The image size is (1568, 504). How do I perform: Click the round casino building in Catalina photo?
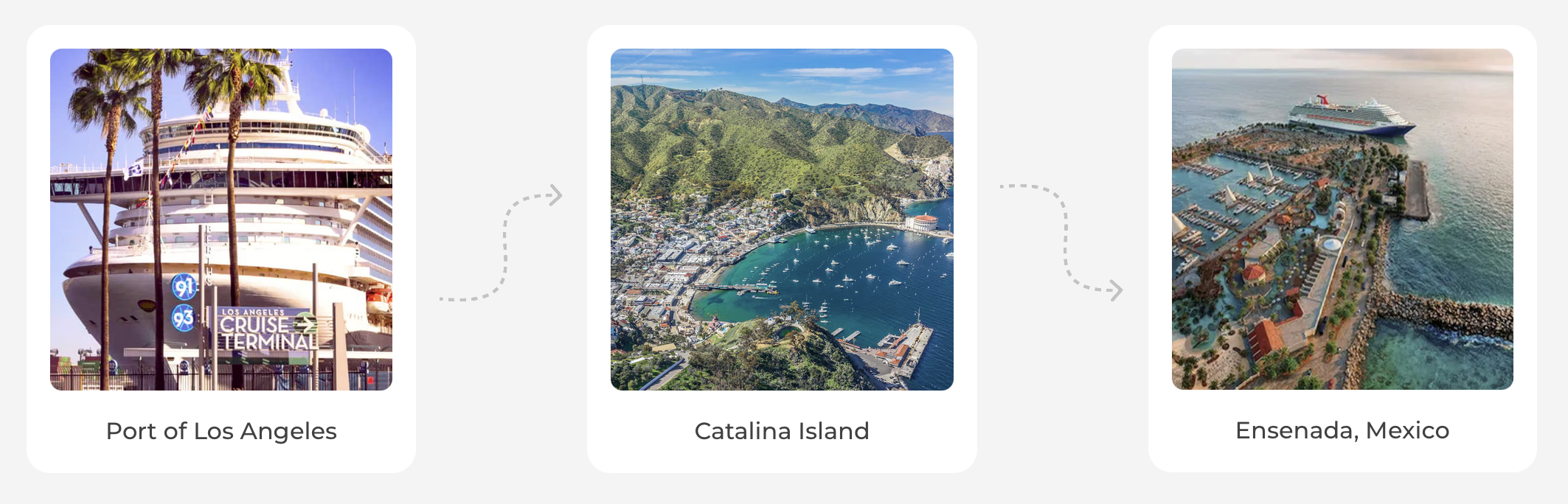(921, 222)
